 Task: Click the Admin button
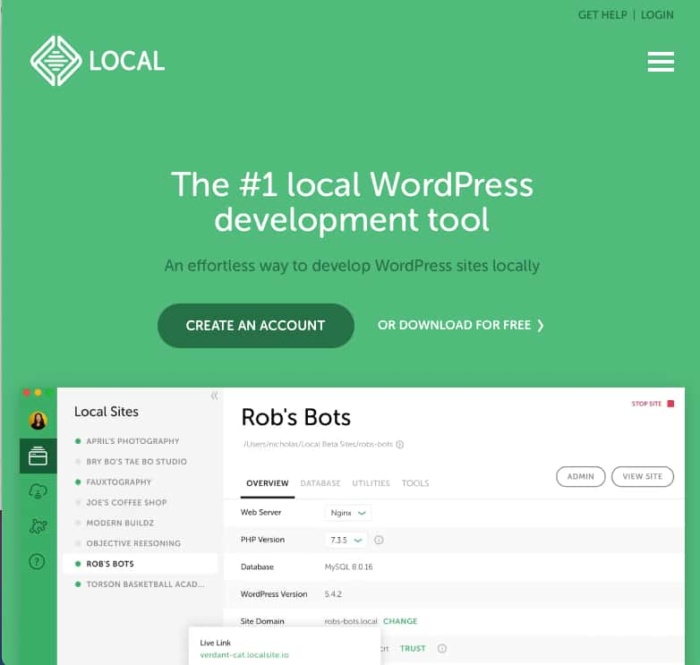click(x=581, y=477)
